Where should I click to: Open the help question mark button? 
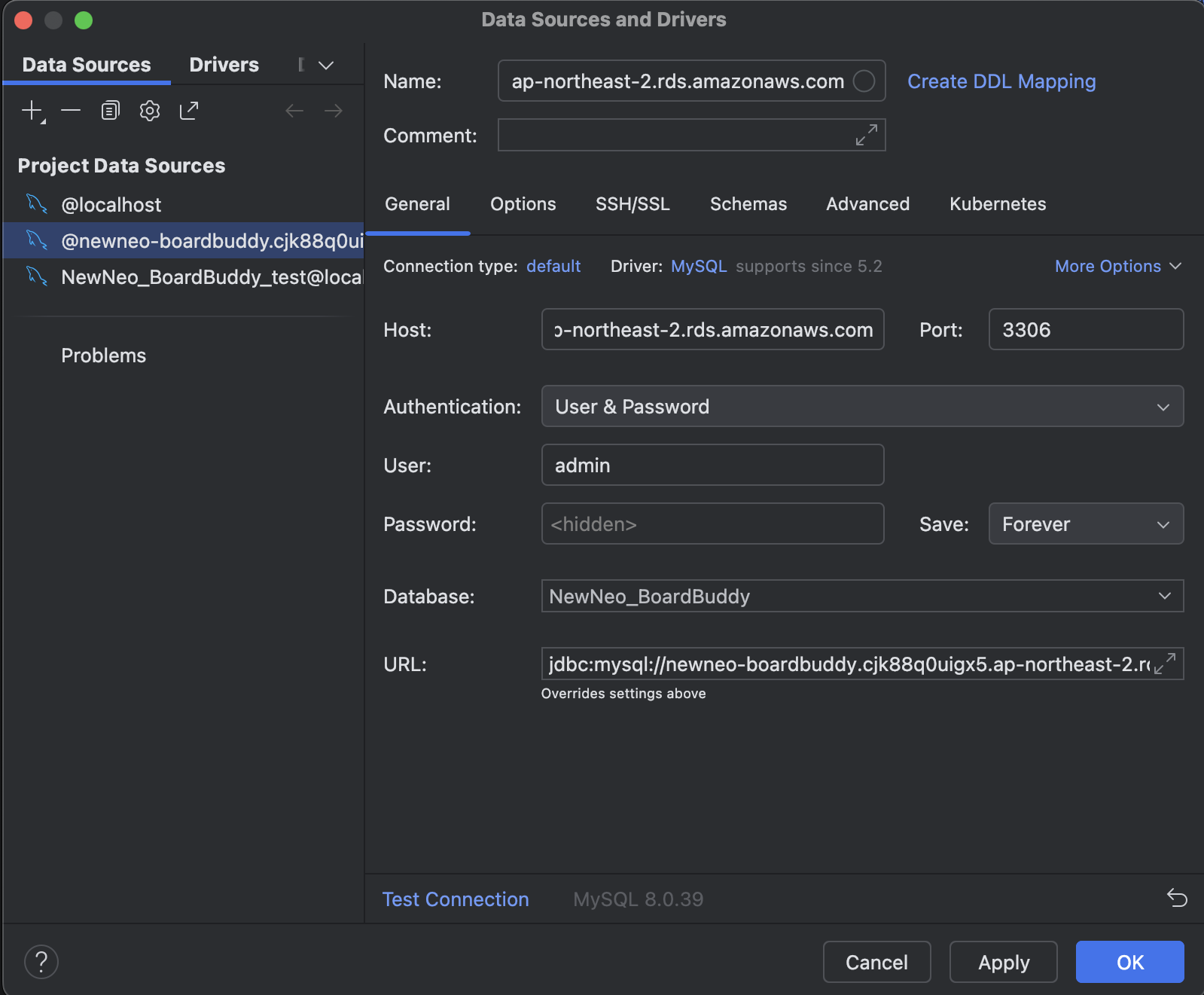click(x=41, y=962)
